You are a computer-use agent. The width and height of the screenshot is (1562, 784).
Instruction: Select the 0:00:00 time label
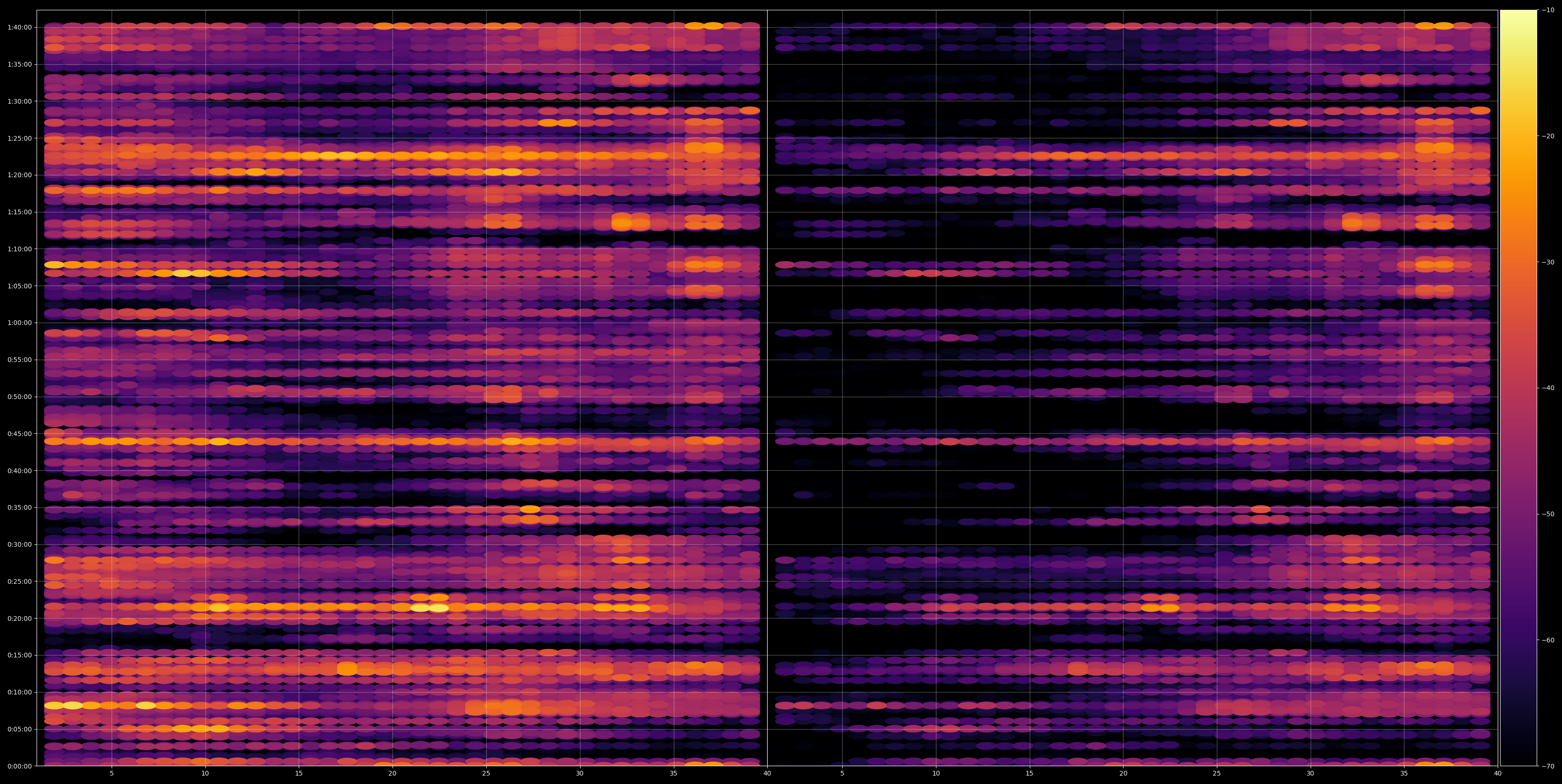tap(19, 766)
